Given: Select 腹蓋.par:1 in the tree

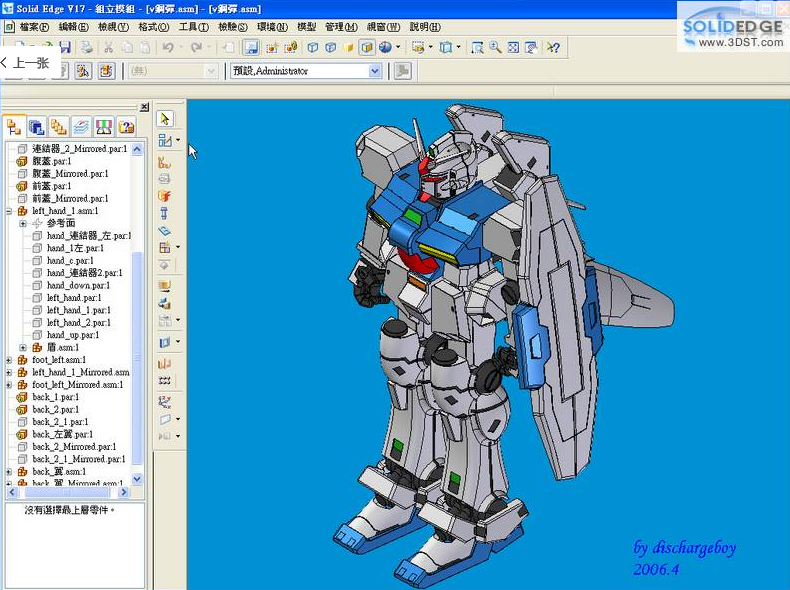Looking at the screenshot, I should coord(51,161).
